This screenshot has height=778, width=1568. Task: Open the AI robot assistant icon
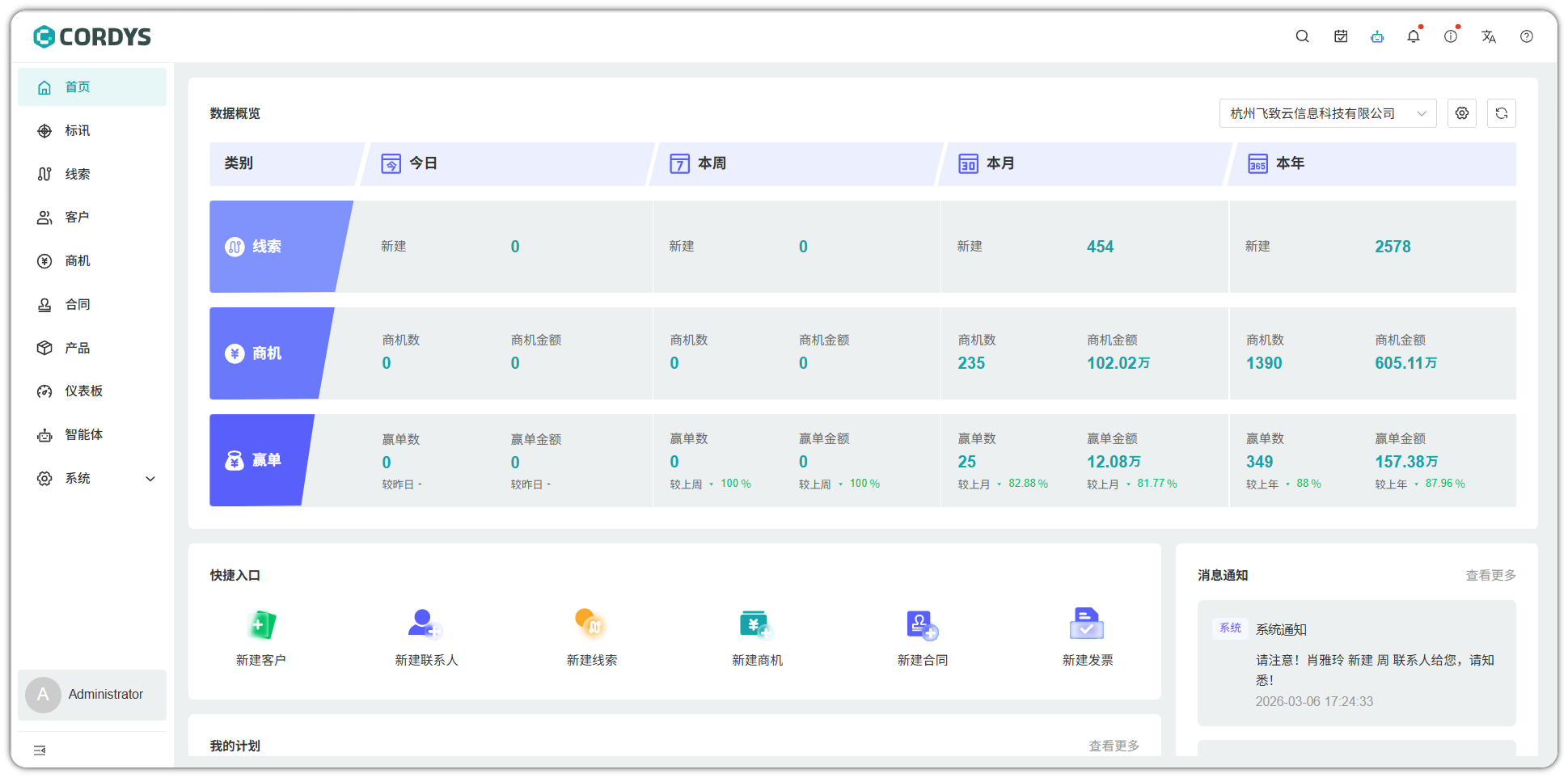coord(1377,36)
